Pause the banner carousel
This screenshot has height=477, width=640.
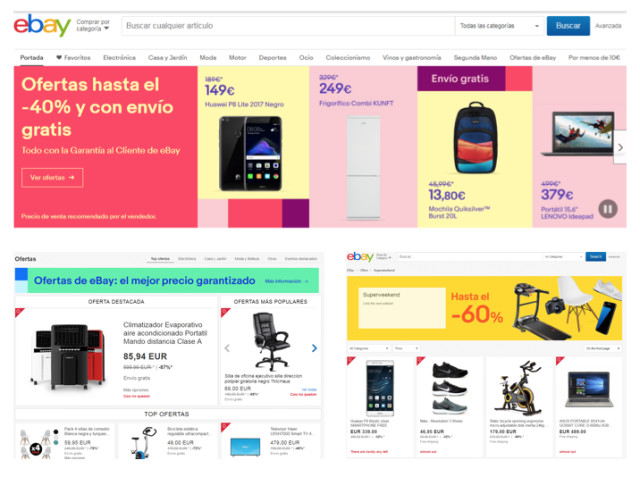[x=608, y=209]
